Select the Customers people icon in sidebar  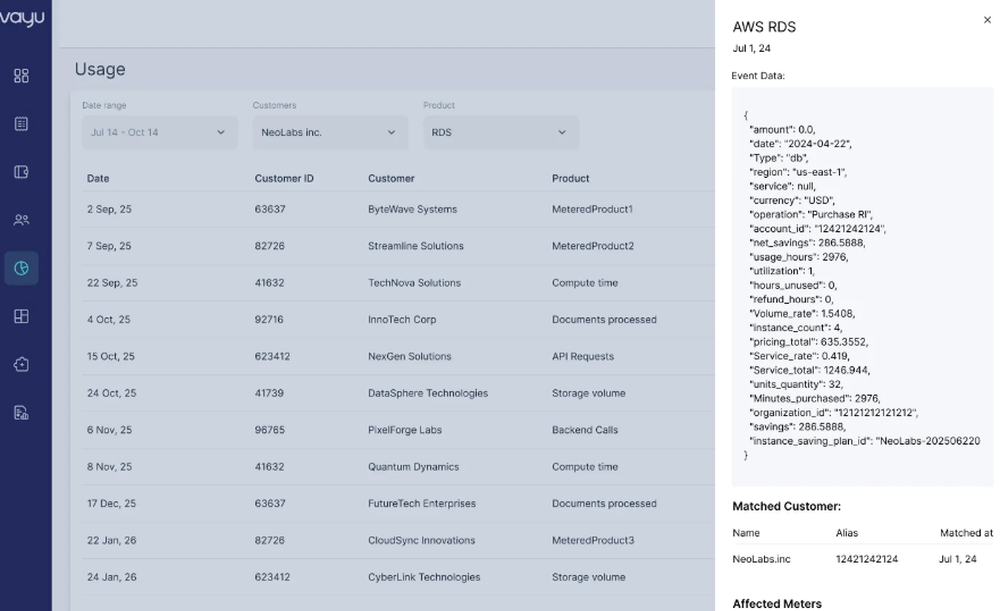point(22,219)
